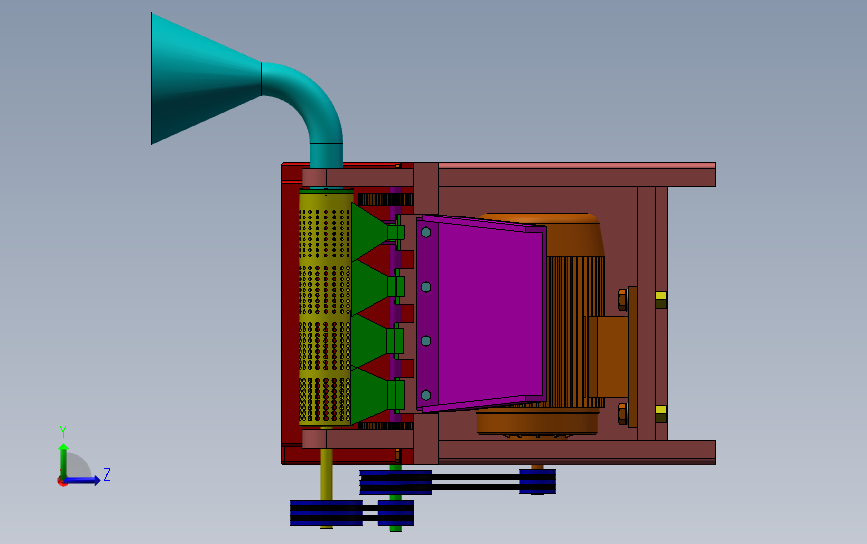Select the topmost green cone nozzle
Image resolution: width=867 pixels, height=544 pixels.
369,232
